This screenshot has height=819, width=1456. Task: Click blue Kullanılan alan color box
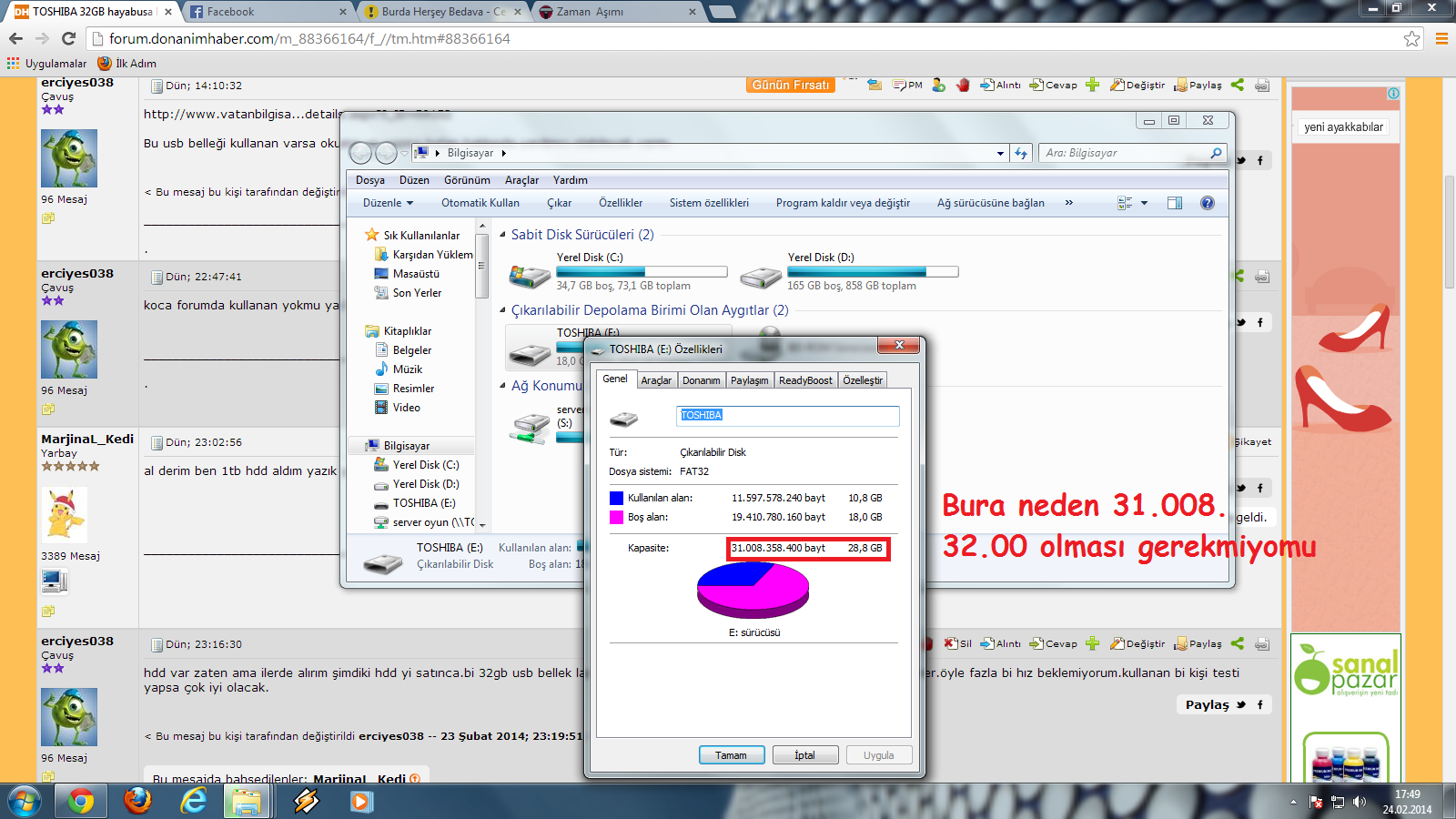616,498
